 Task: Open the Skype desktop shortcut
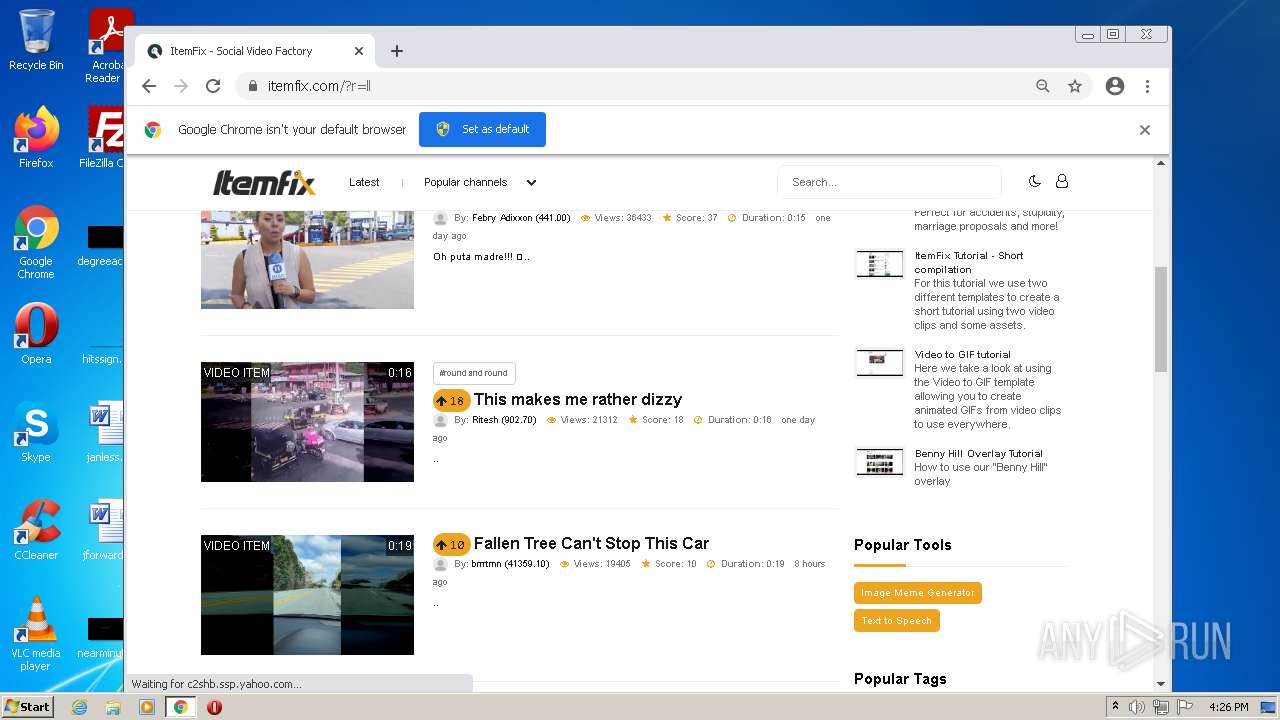(36, 432)
